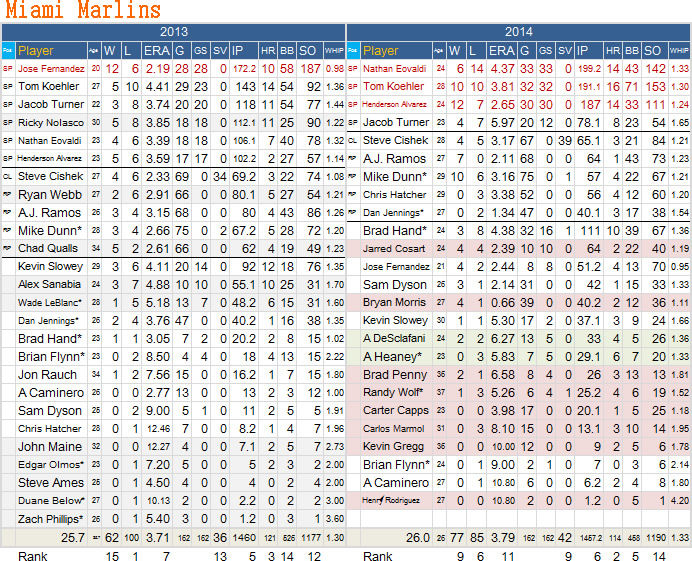This screenshot has width=692, height=561.
Task: Select Chad Qualls' name
Action: coord(48,248)
